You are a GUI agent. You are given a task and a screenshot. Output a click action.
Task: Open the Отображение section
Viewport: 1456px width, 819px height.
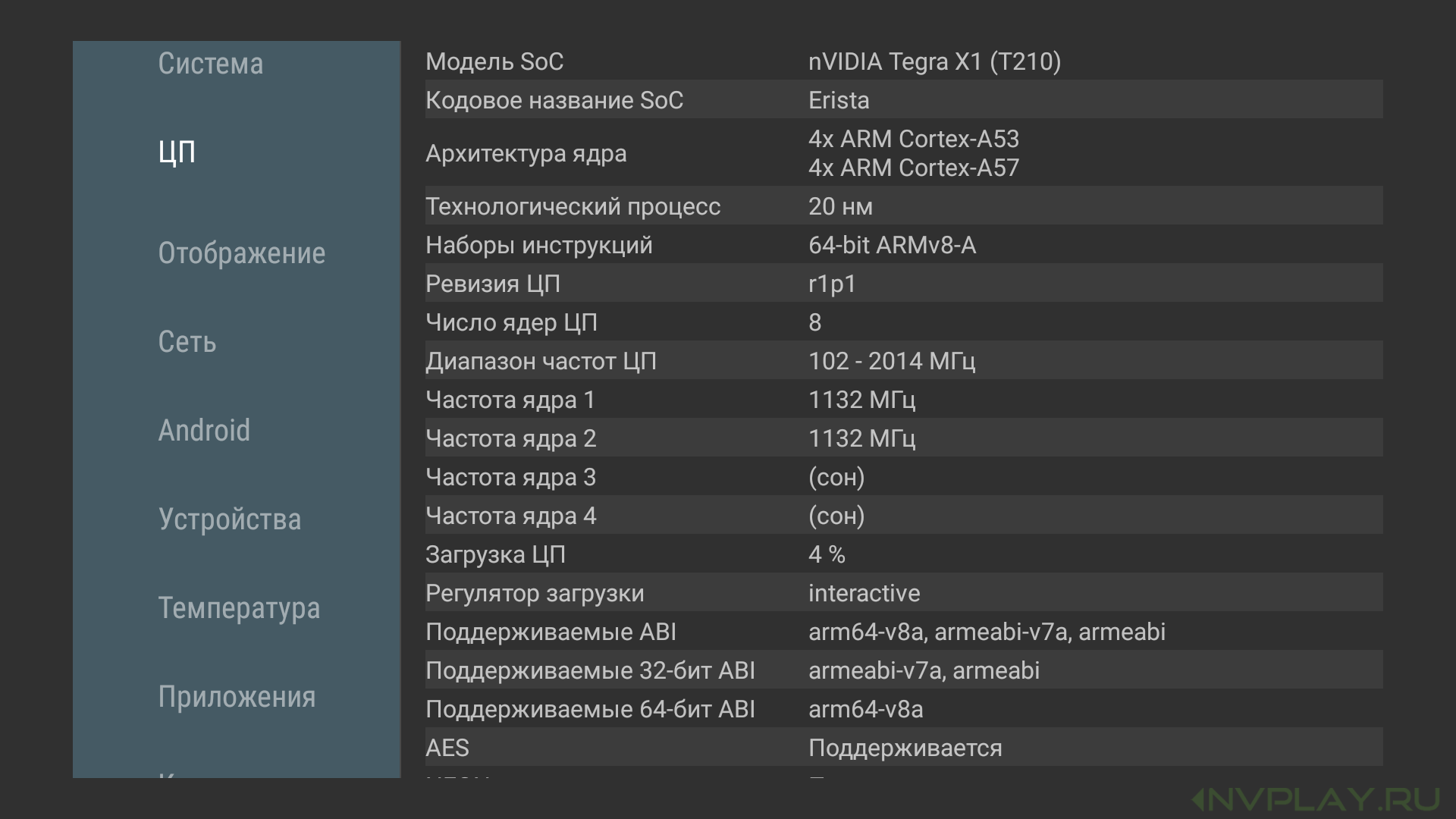(241, 253)
